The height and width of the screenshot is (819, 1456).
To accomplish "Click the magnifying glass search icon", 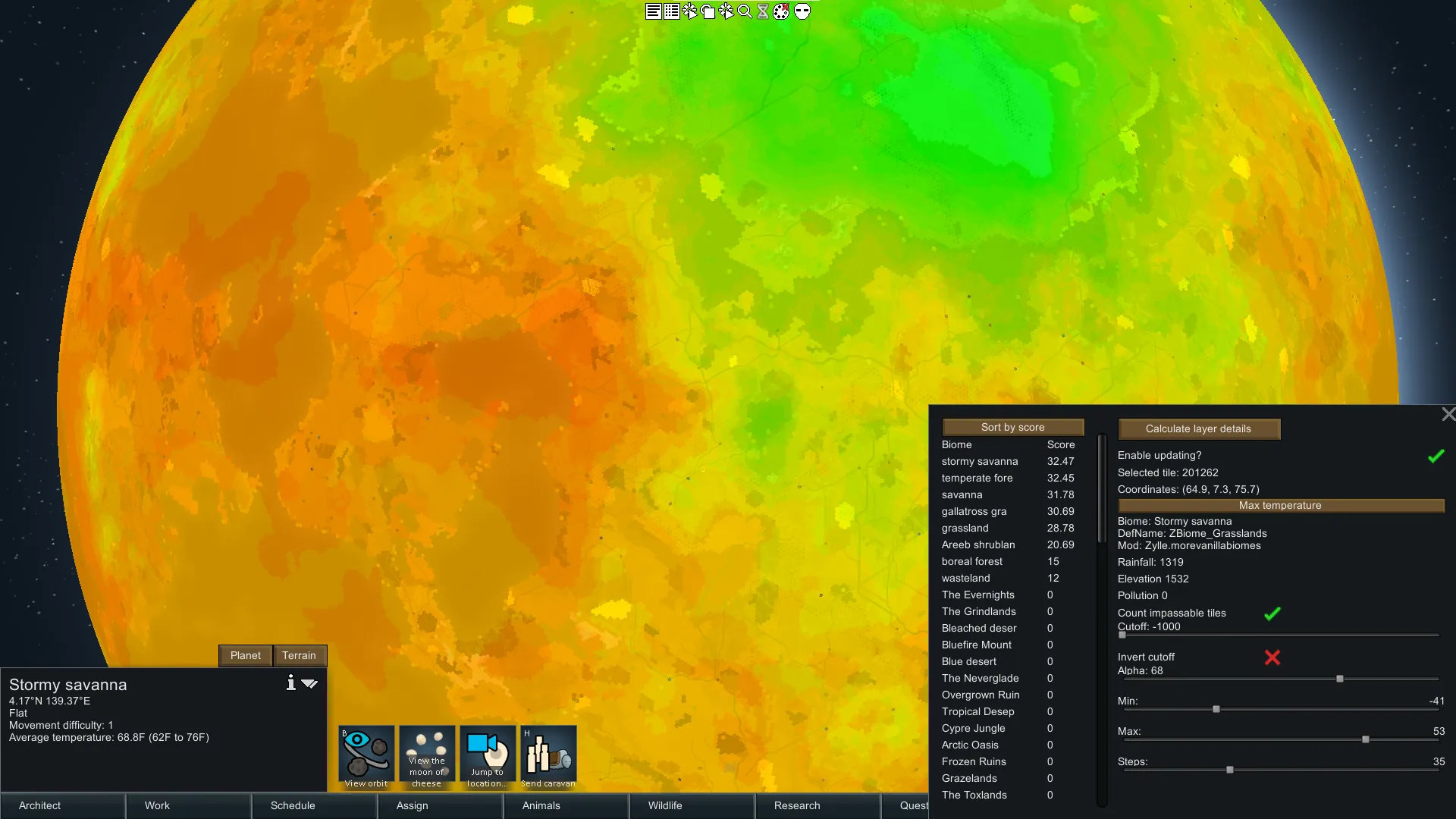I will 745,11.
